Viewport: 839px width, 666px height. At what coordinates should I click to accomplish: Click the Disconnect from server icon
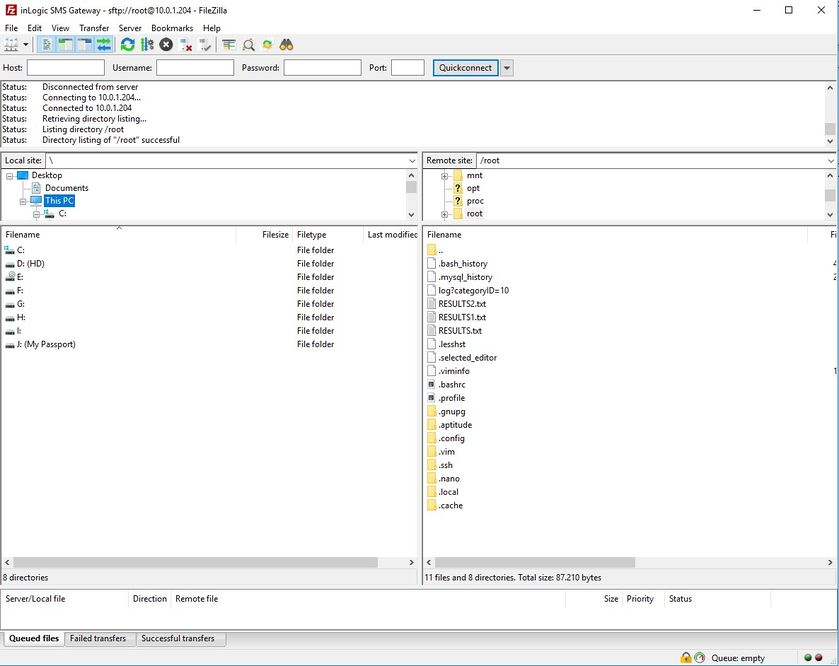point(186,45)
